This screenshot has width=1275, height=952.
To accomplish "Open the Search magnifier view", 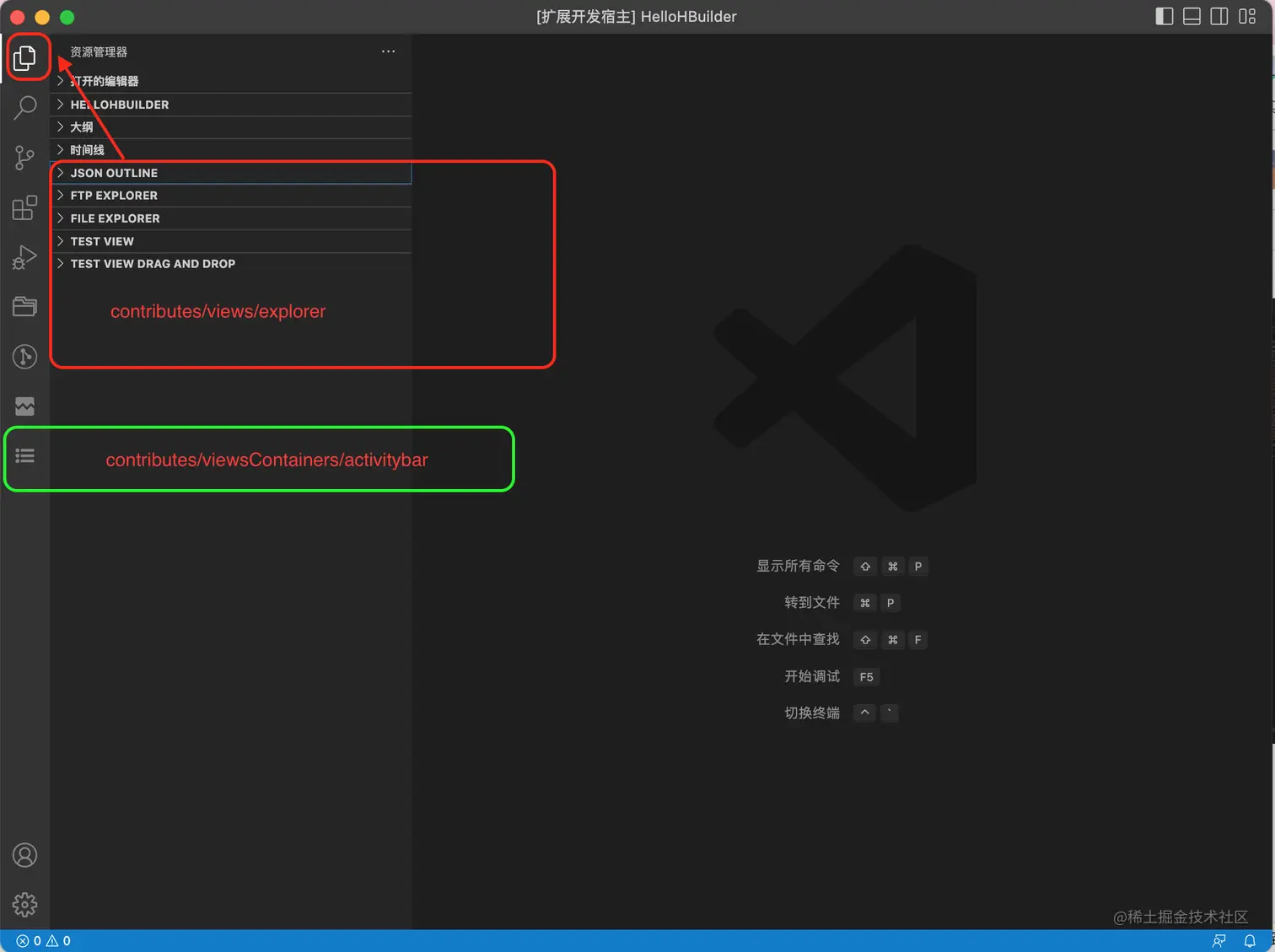I will [x=25, y=107].
